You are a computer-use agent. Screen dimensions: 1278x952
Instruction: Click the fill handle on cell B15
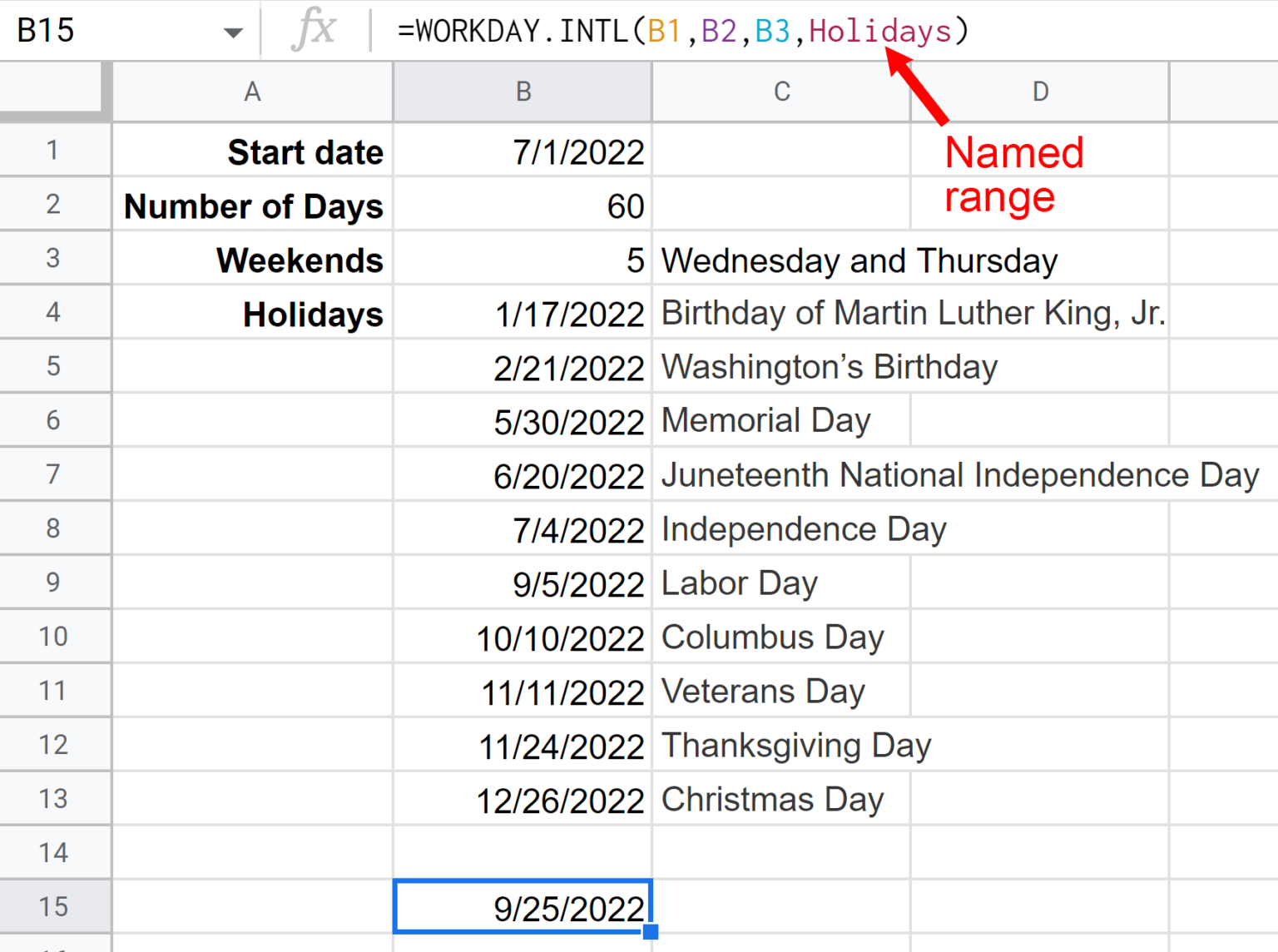[x=651, y=933]
